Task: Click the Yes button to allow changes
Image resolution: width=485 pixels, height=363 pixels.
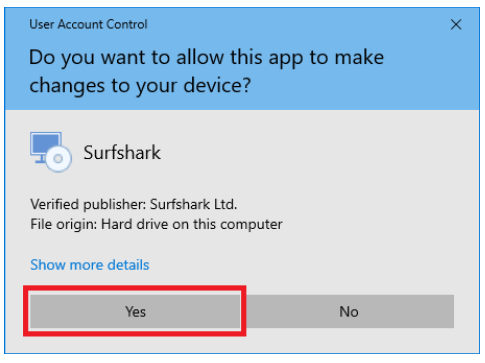Action: 135,311
